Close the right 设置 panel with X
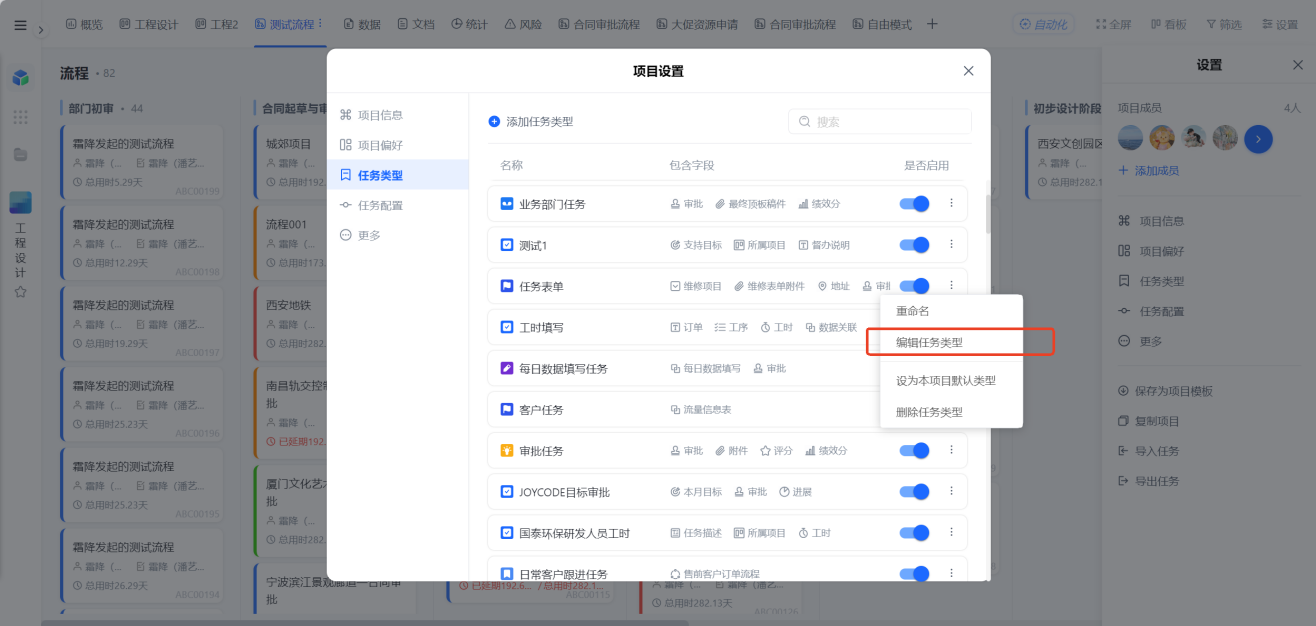The width and height of the screenshot is (1316, 626). pos(1298,65)
